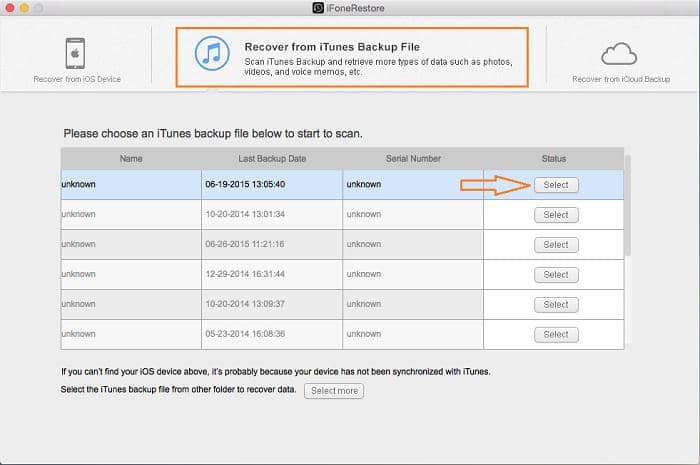Image resolution: width=700 pixels, height=465 pixels.
Task: Select date cell 05-23-2014 16:08:36
Action: (x=272, y=334)
